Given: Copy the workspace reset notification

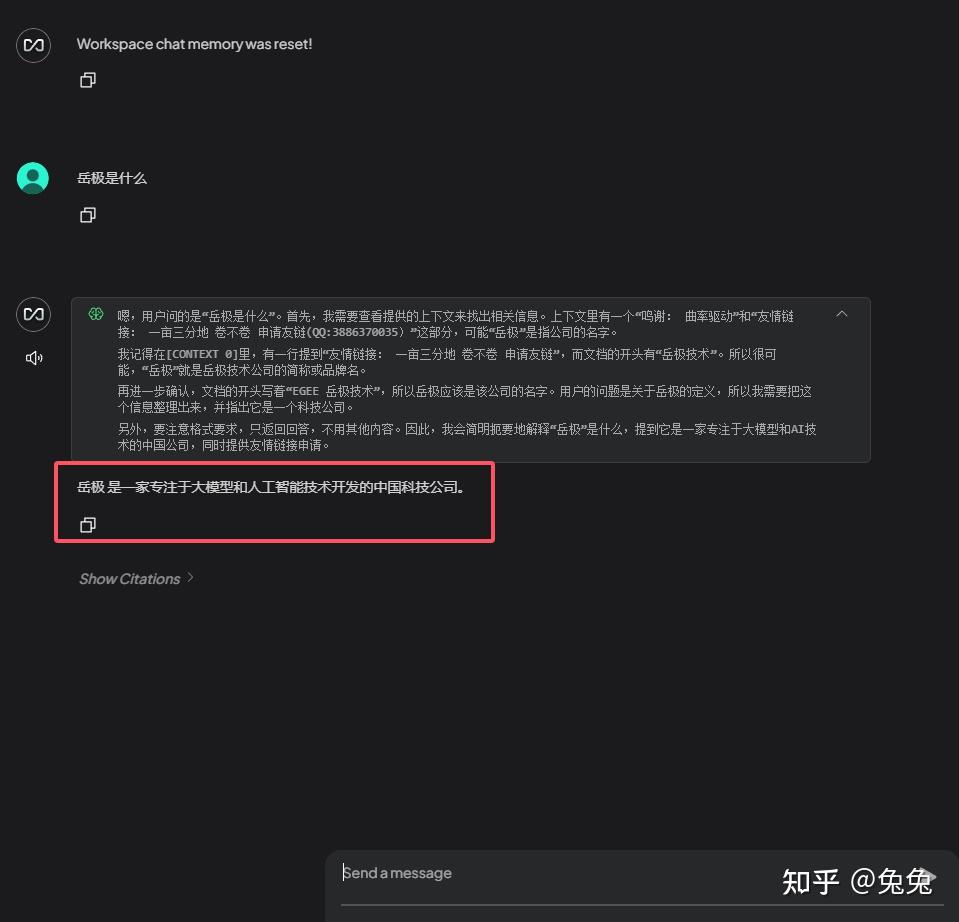Looking at the screenshot, I should click(87, 79).
